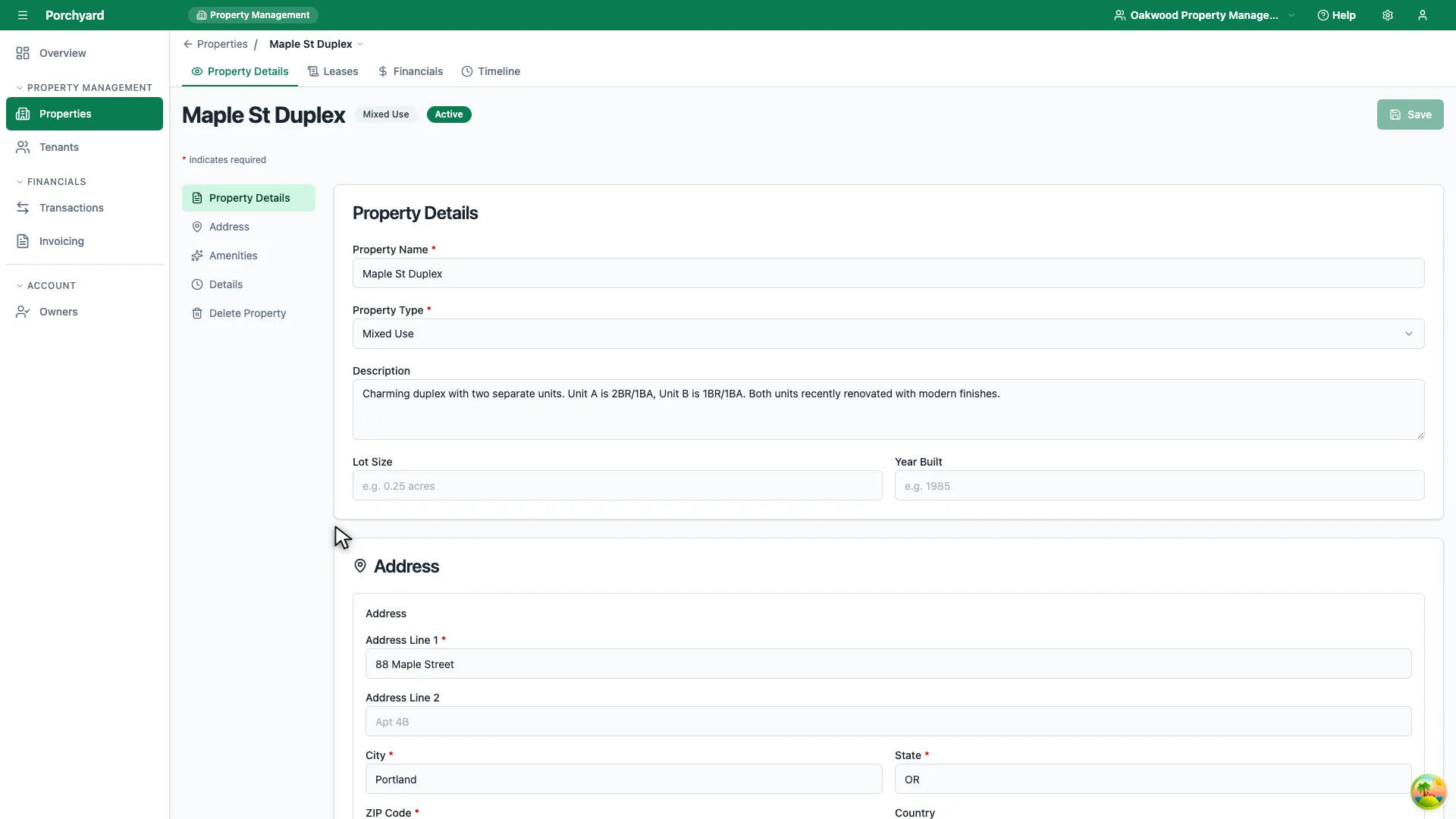
Task: Click the Delete Property trash icon
Action: [x=197, y=313]
